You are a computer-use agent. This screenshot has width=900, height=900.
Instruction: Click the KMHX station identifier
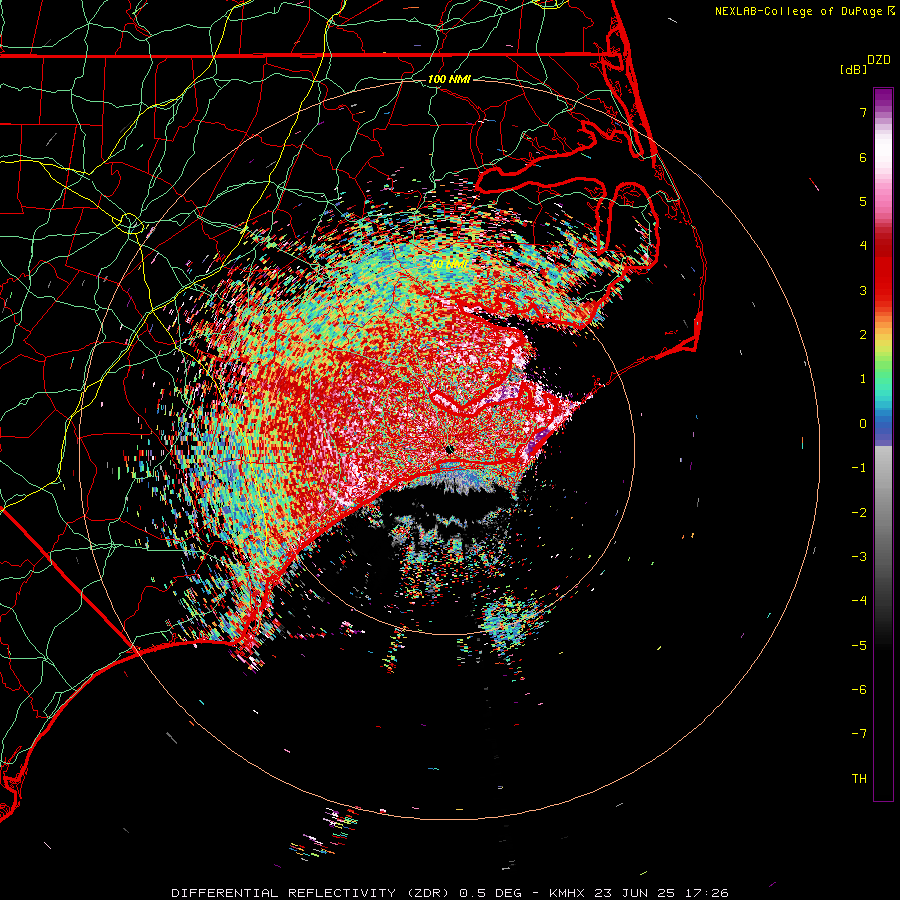567,893
